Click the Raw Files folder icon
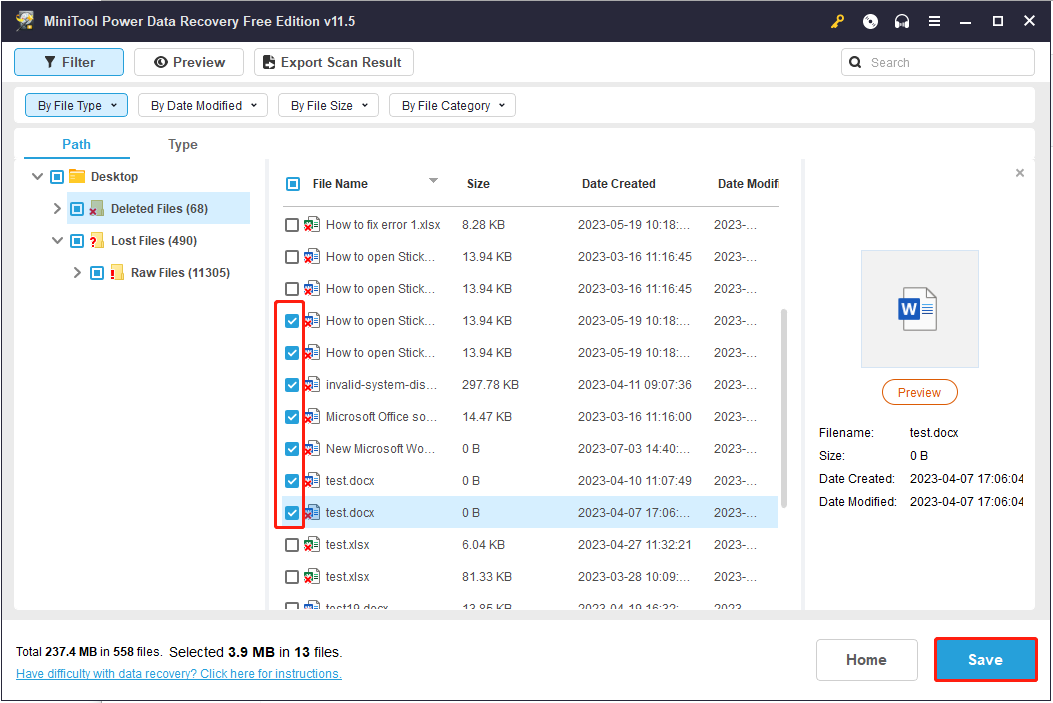 pos(117,273)
